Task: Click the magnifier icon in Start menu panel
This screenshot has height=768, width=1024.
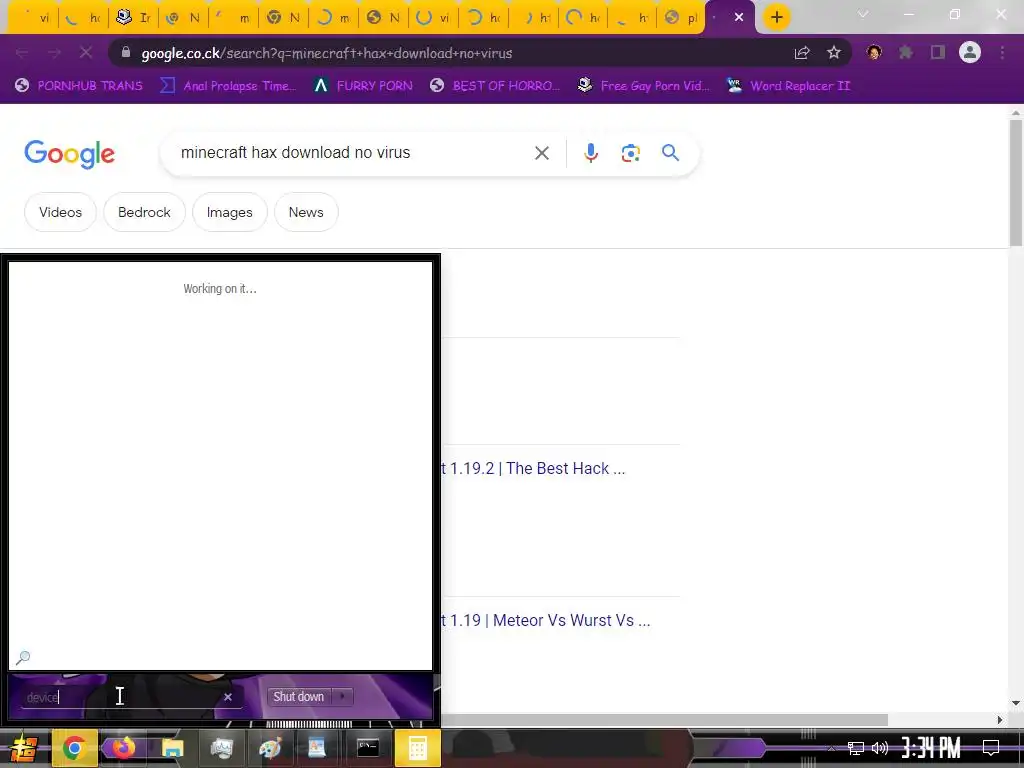Action: (23, 658)
